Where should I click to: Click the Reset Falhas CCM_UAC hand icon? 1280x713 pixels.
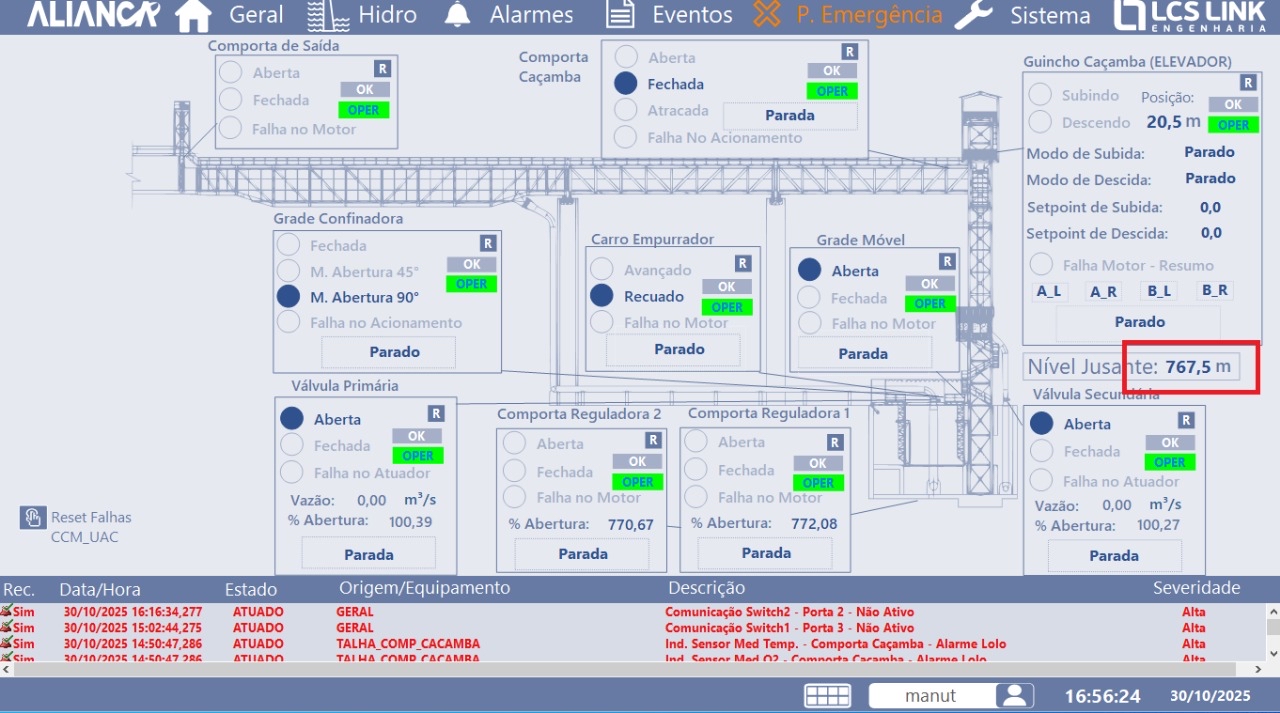[x=33, y=517]
